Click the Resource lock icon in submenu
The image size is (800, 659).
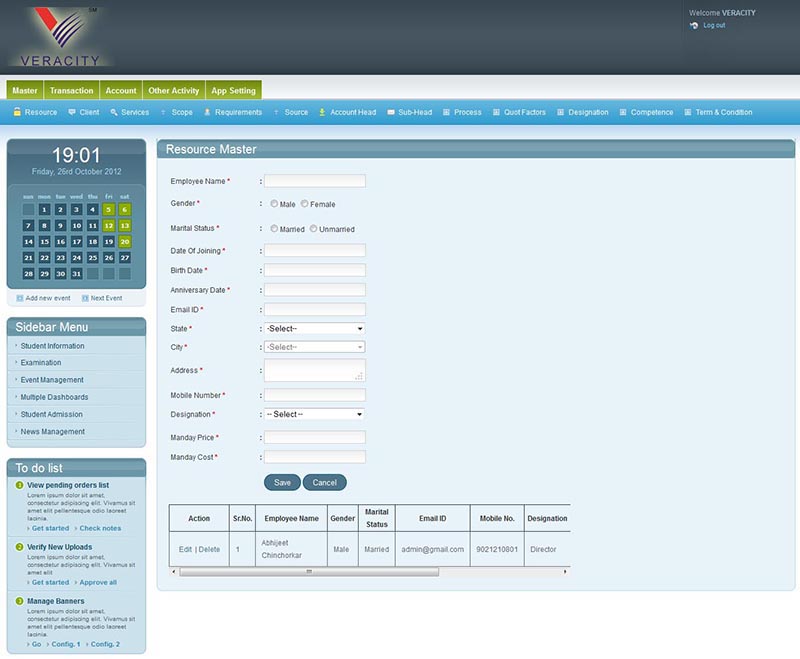[17, 112]
